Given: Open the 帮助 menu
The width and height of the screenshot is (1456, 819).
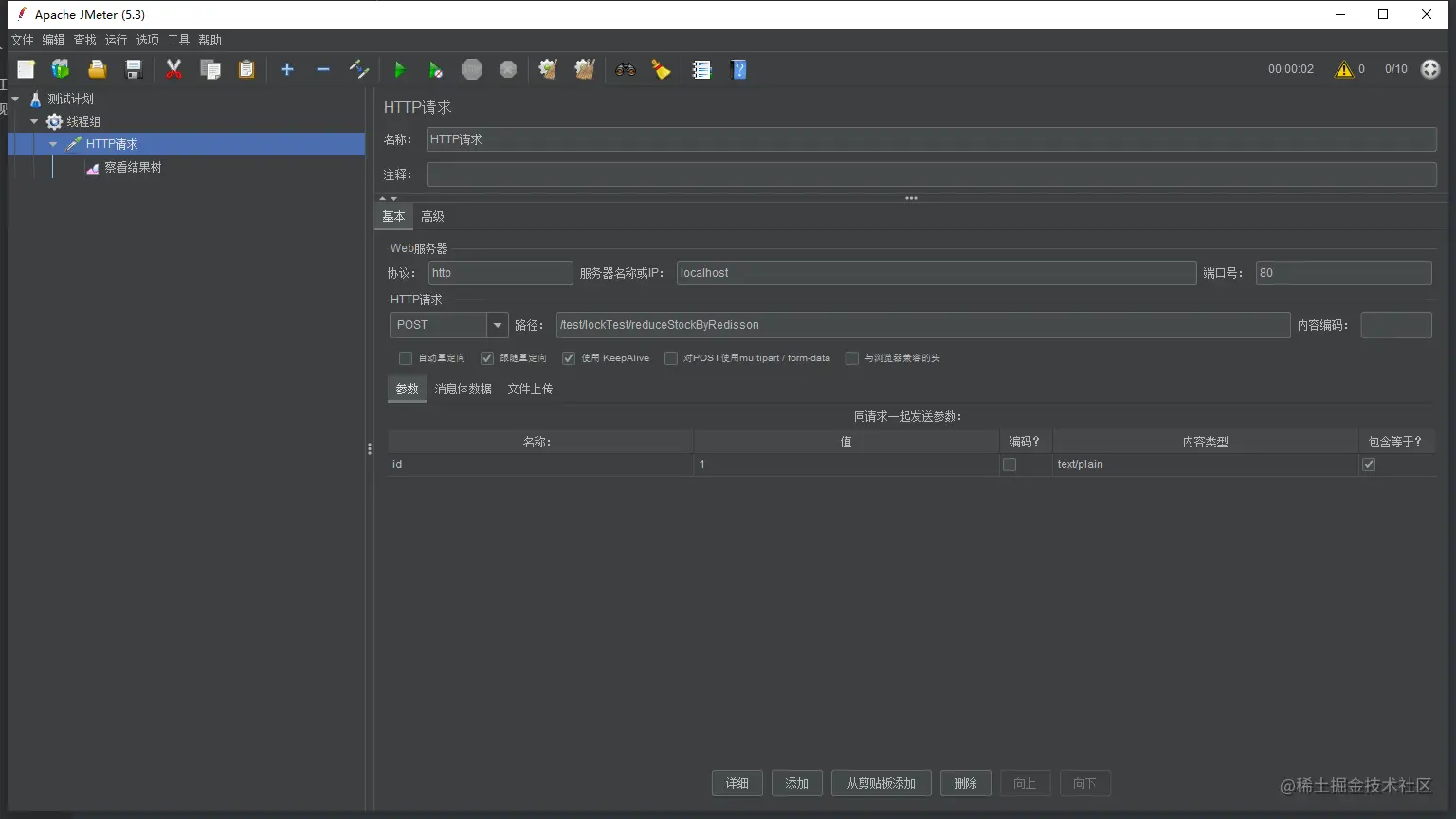Looking at the screenshot, I should tap(210, 40).
